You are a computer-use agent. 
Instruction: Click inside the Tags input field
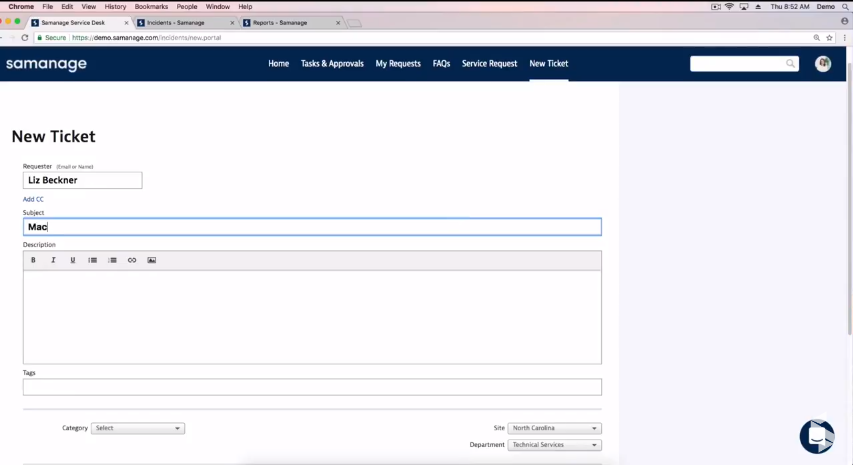[312, 387]
